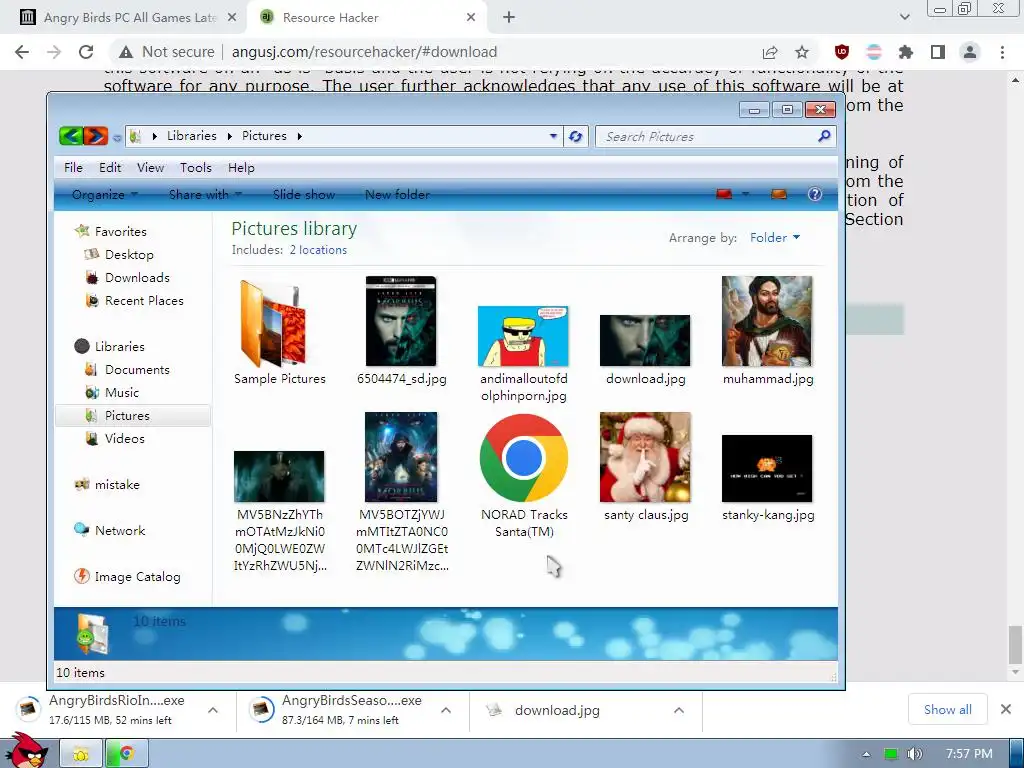
Task: Open options for download.jpg in downloads bar
Action: coord(679,710)
